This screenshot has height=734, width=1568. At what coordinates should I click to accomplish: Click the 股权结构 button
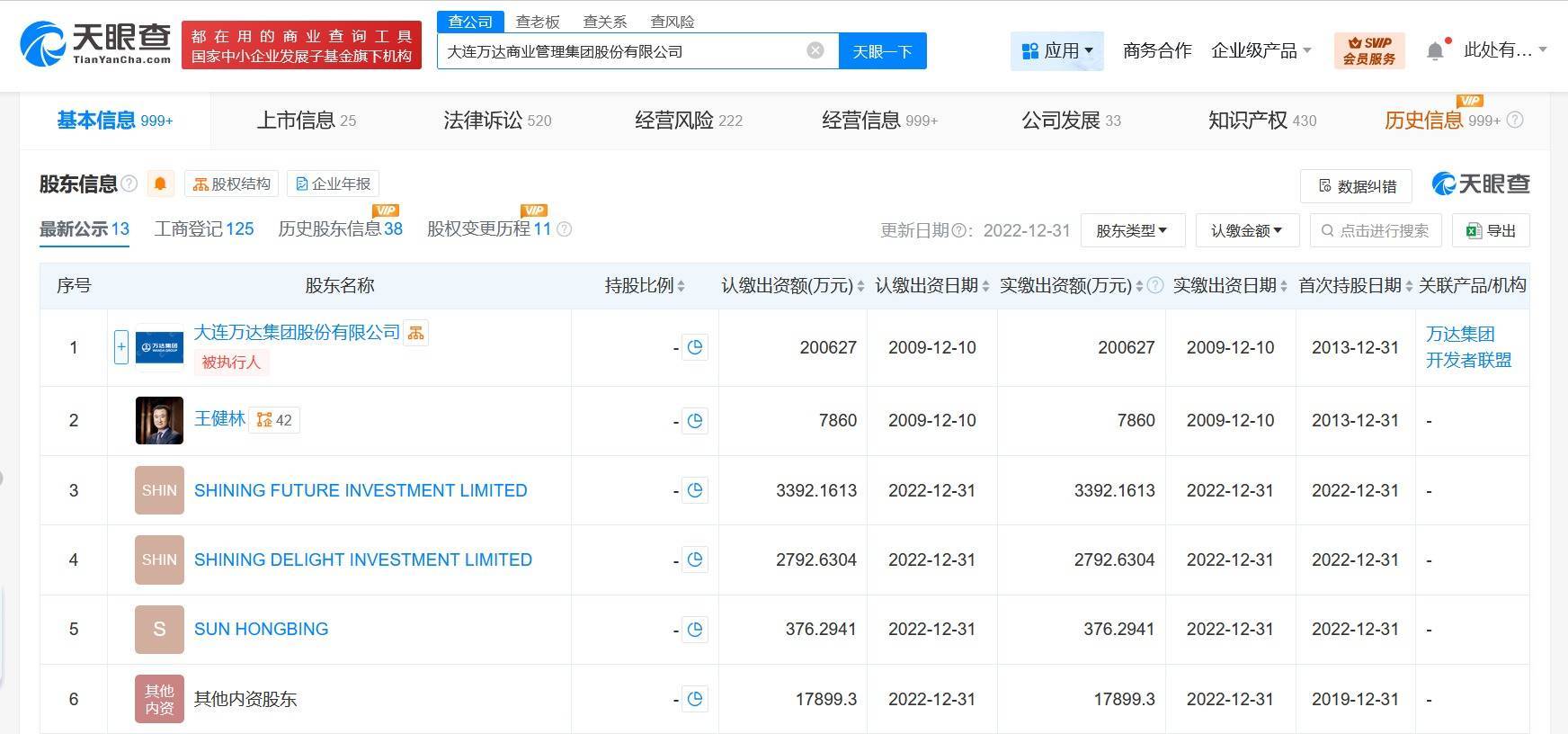[232, 183]
